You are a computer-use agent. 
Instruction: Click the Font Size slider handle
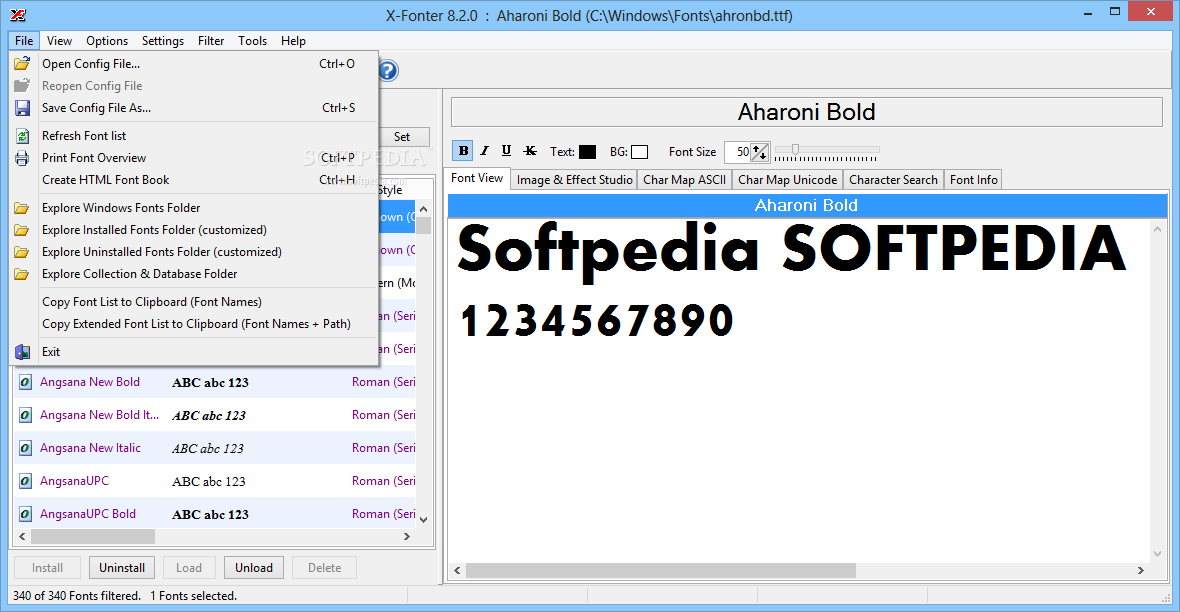tap(795, 149)
